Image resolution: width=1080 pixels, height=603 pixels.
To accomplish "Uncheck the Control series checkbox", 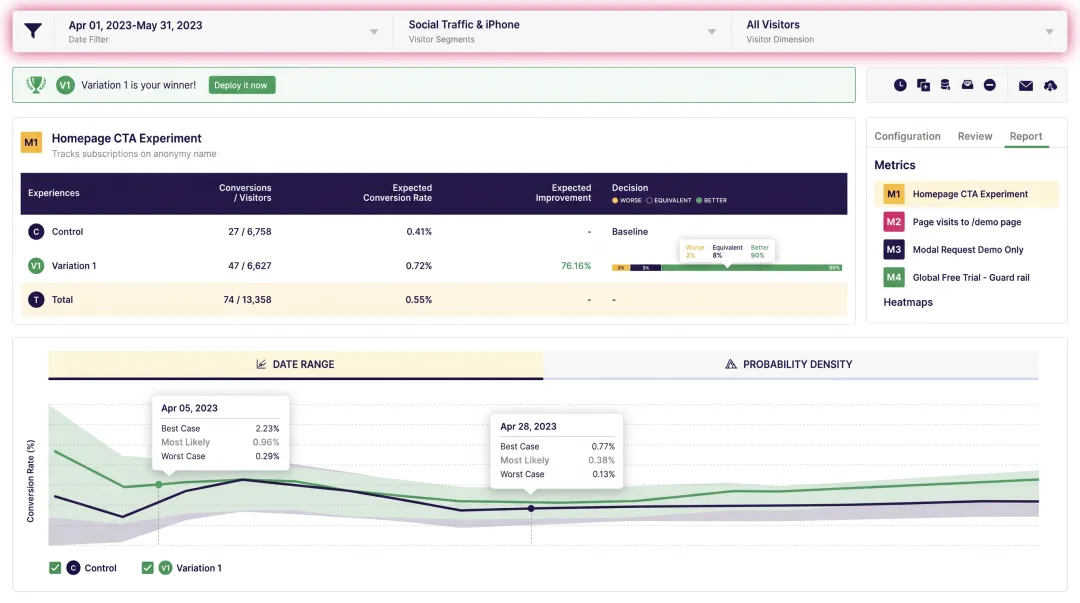I will click(55, 568).
